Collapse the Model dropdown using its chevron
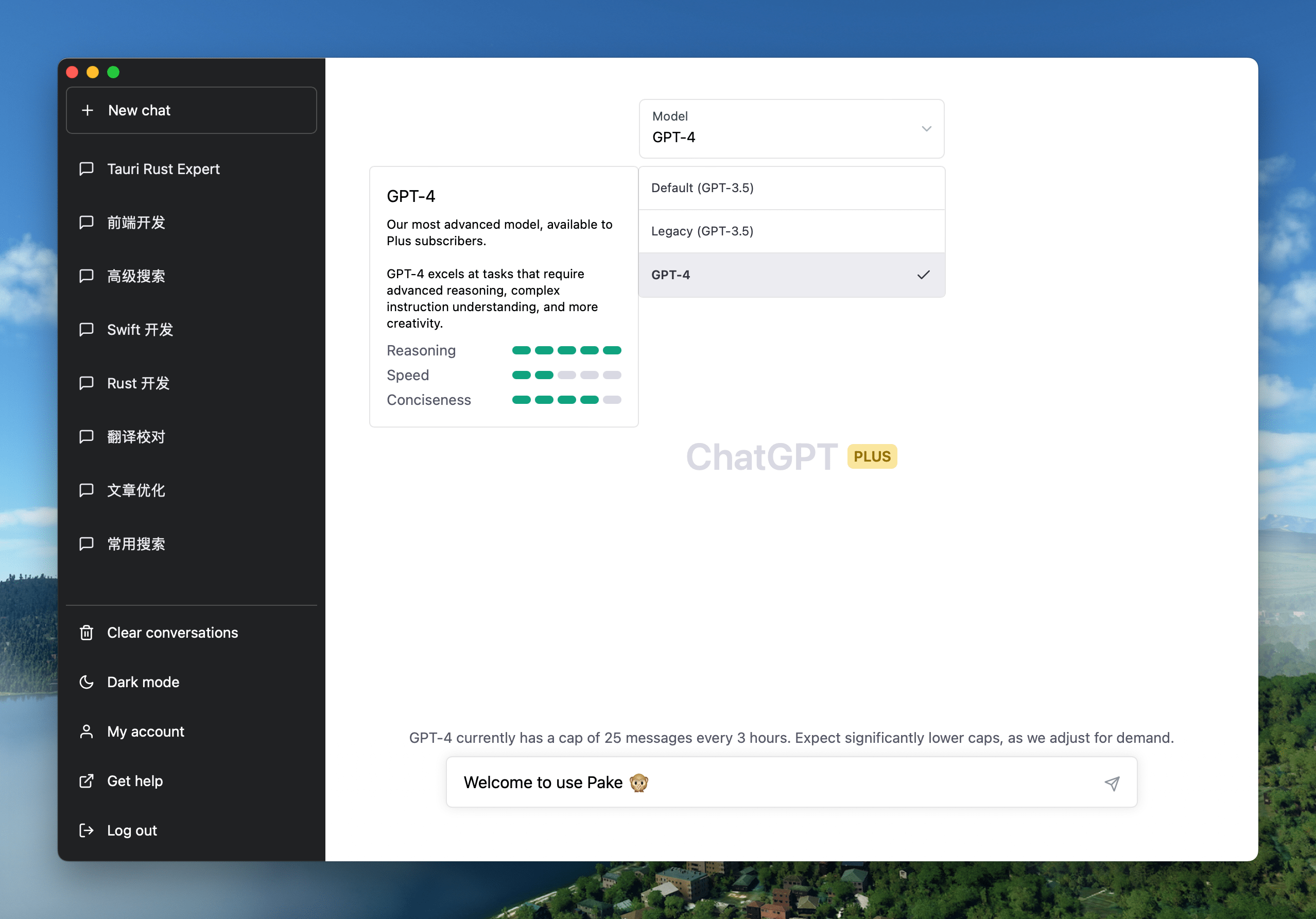Image resolution: width=1316 pixels, height=919 pixels. (x=926, y=128)
